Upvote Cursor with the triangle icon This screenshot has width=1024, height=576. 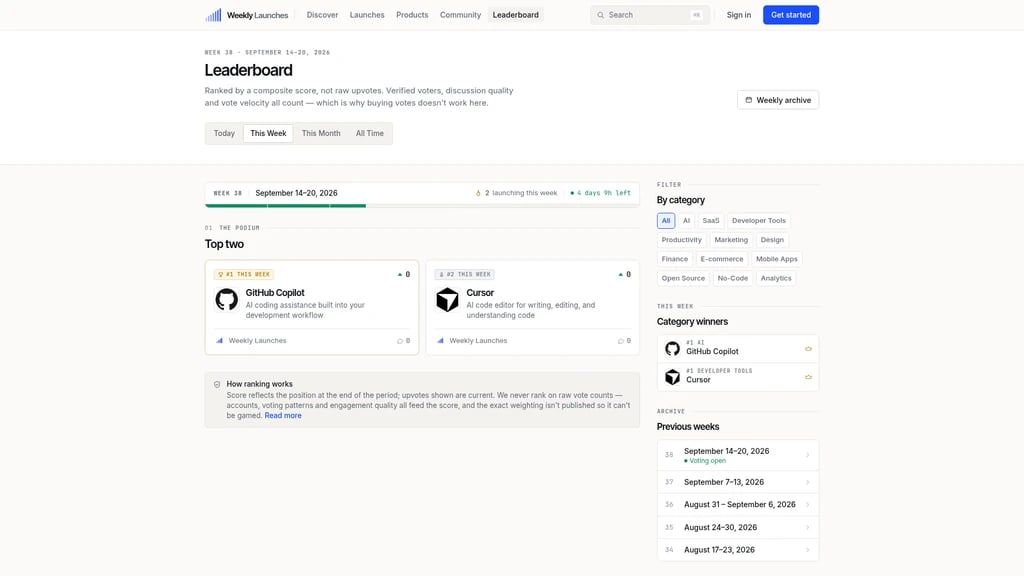click(620, 274)
